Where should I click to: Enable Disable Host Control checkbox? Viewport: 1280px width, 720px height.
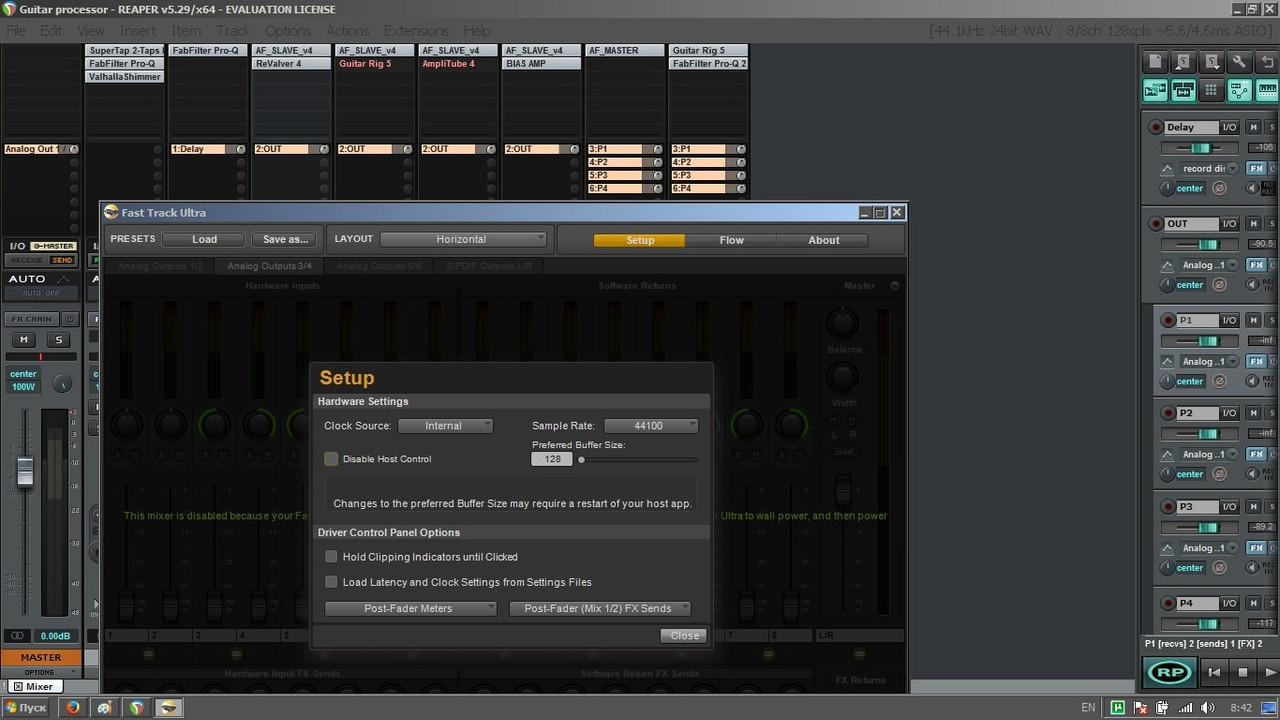331,459
